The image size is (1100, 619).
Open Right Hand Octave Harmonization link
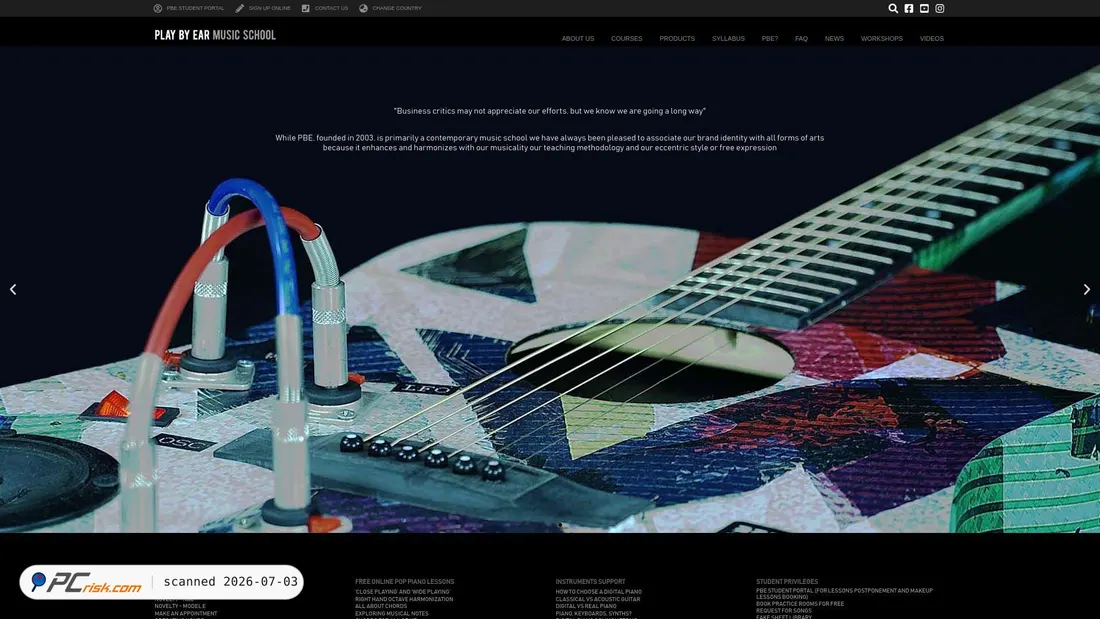tap(404, 599)
